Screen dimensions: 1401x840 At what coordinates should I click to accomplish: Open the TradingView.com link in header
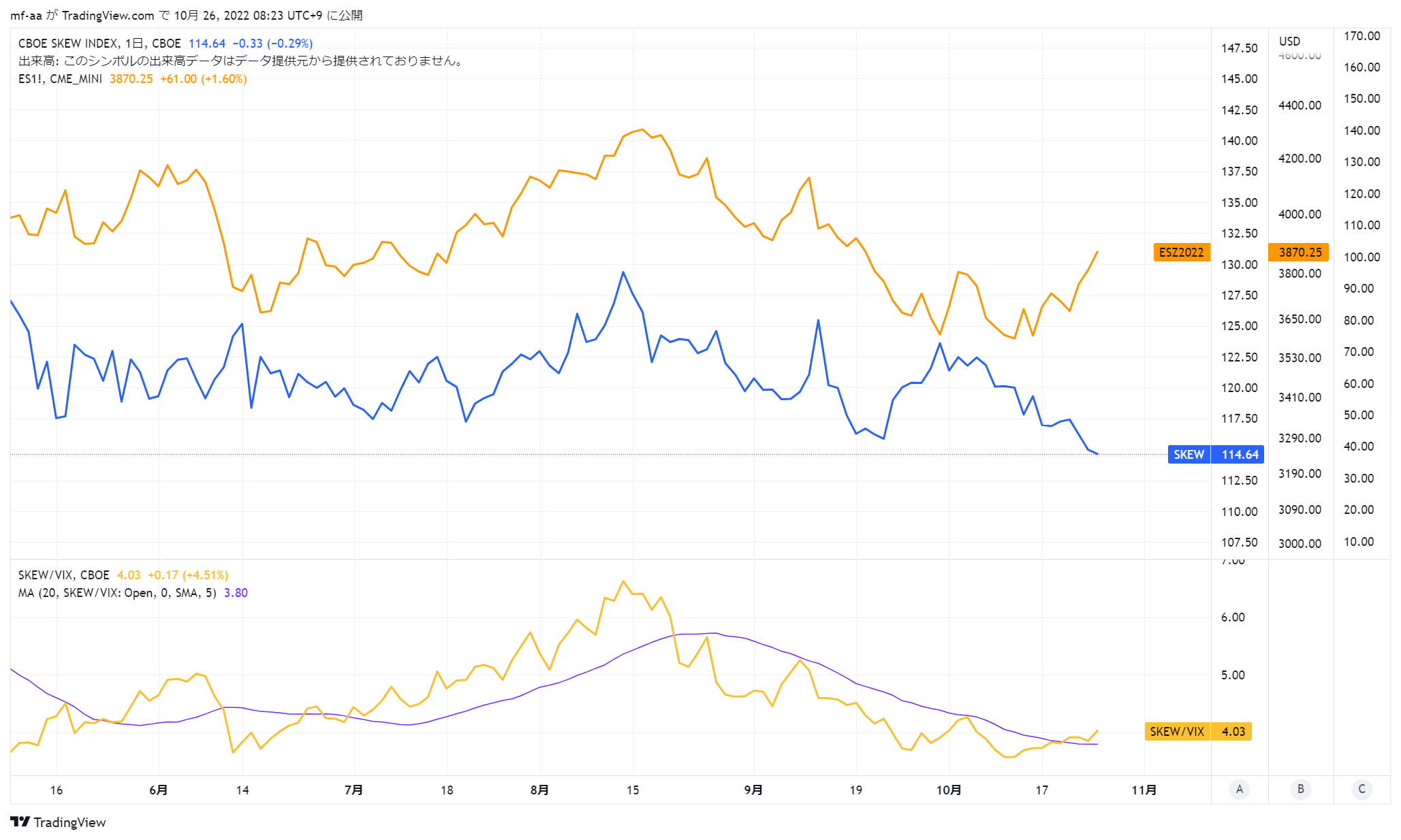[108, 15]
